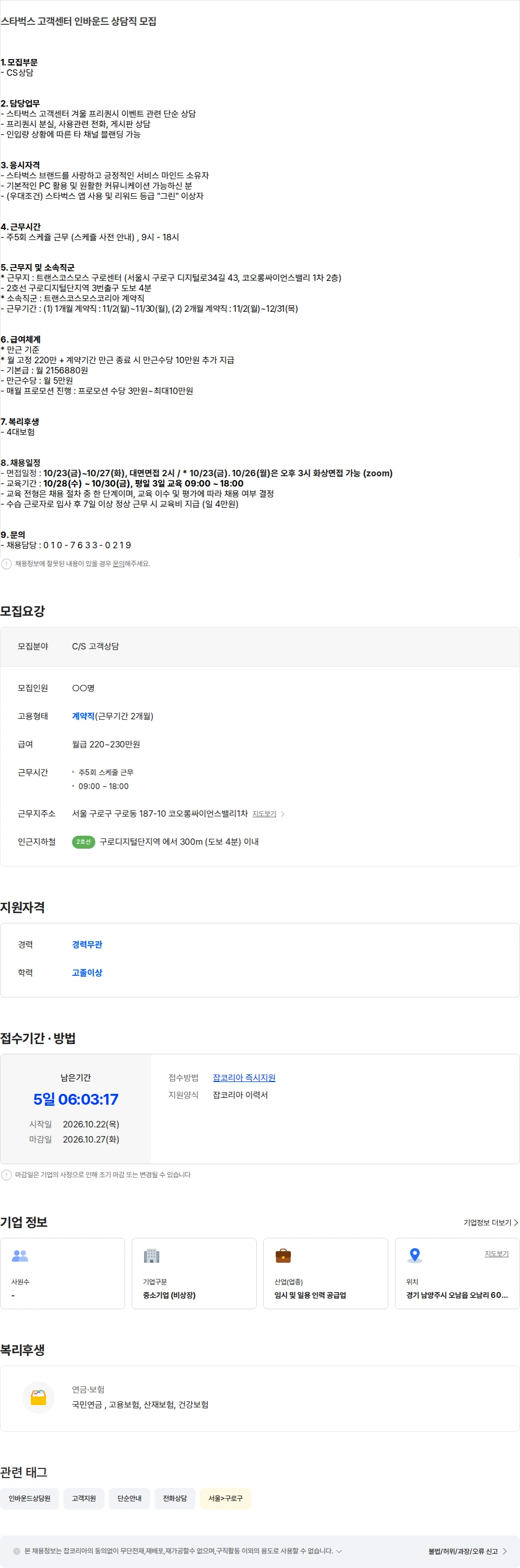
Task: Select the 서울>구로구 location tag
Action: (x=225, y=1498)
